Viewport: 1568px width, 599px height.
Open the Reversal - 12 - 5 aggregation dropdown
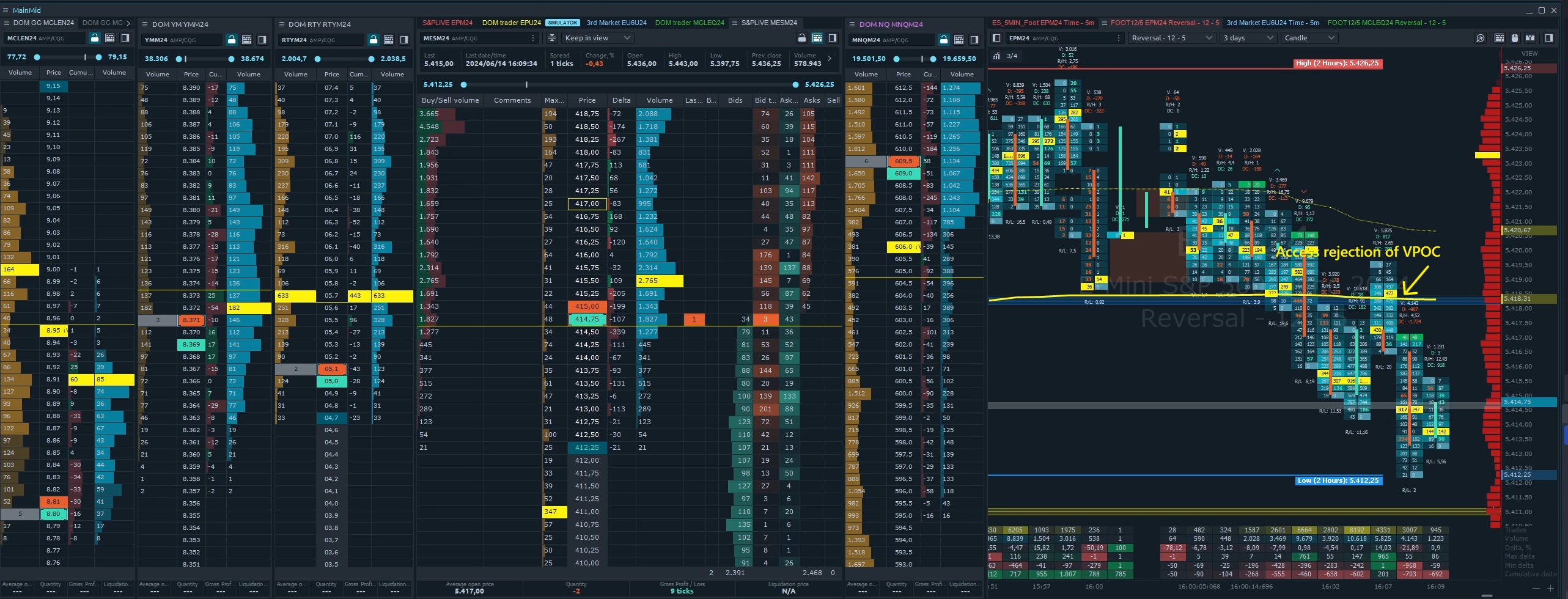[1171, 38]
